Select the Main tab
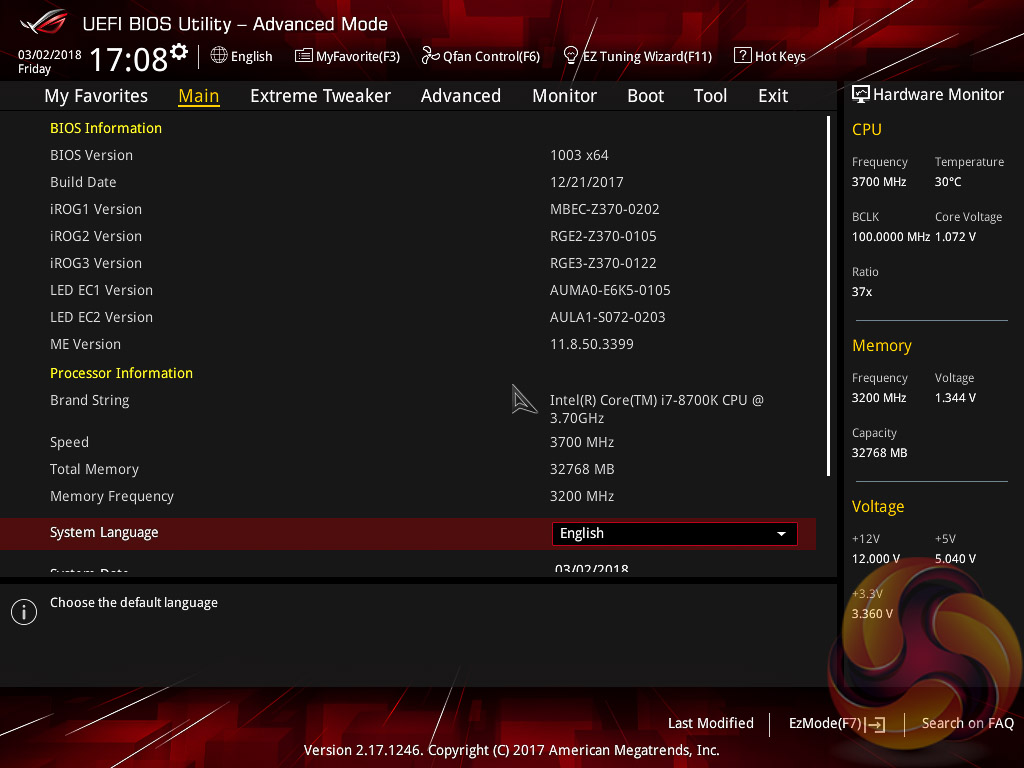The image size is (1024, 768). coord(199,96)
